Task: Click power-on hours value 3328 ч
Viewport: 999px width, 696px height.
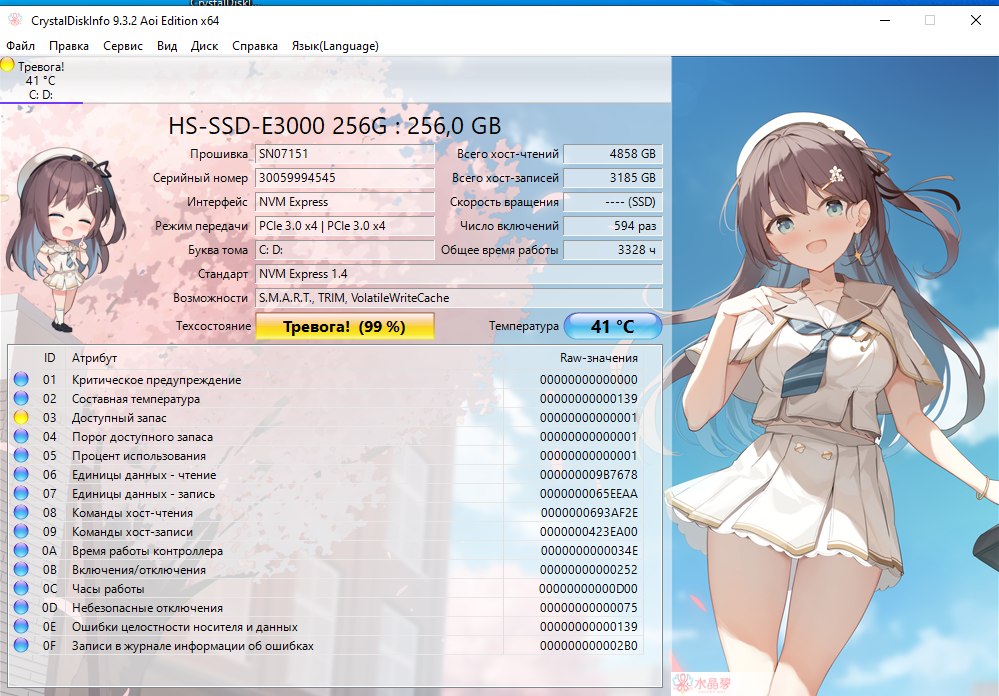Action: 613,250
